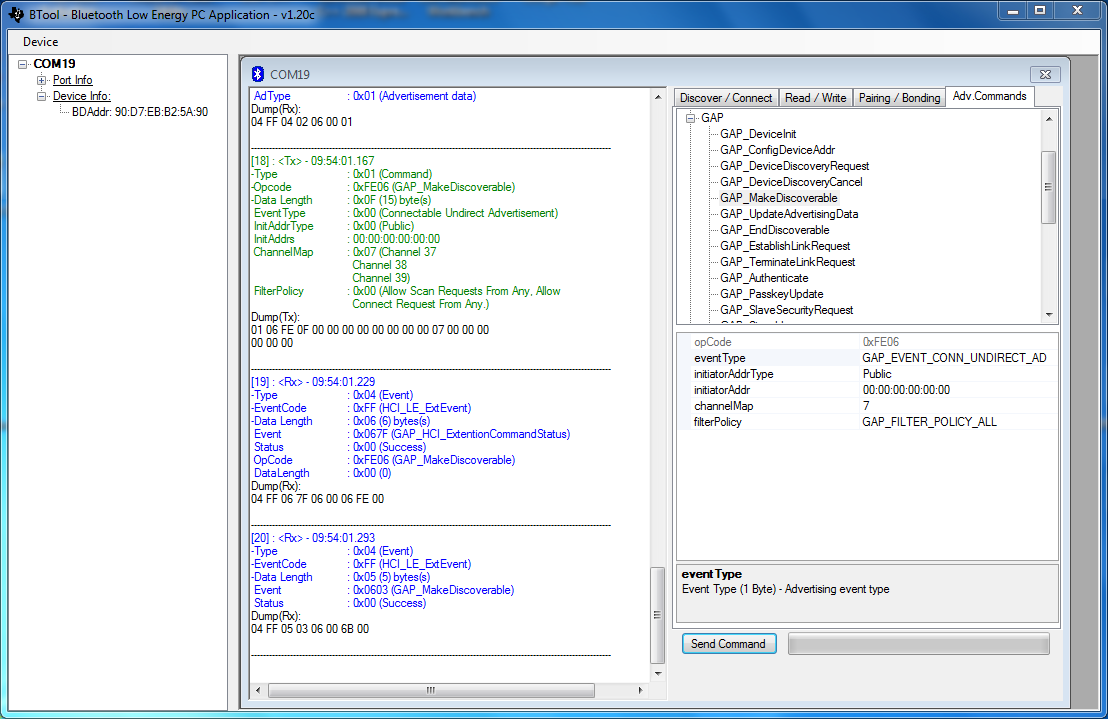
Task: Open filterPolicy value GAP_FILTER_POLICY_ALL
Action: coord(957,422)
